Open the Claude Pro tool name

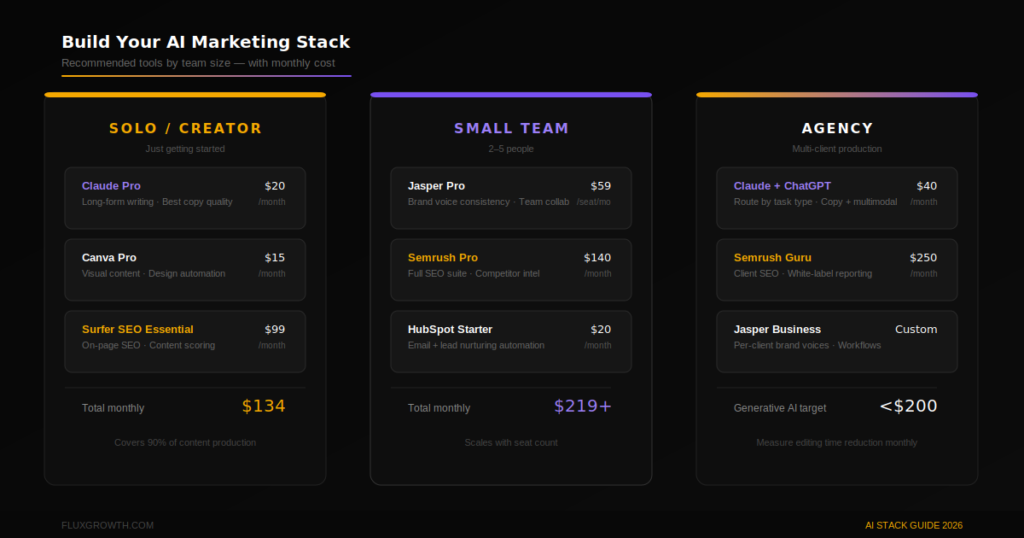pos(111,186)
